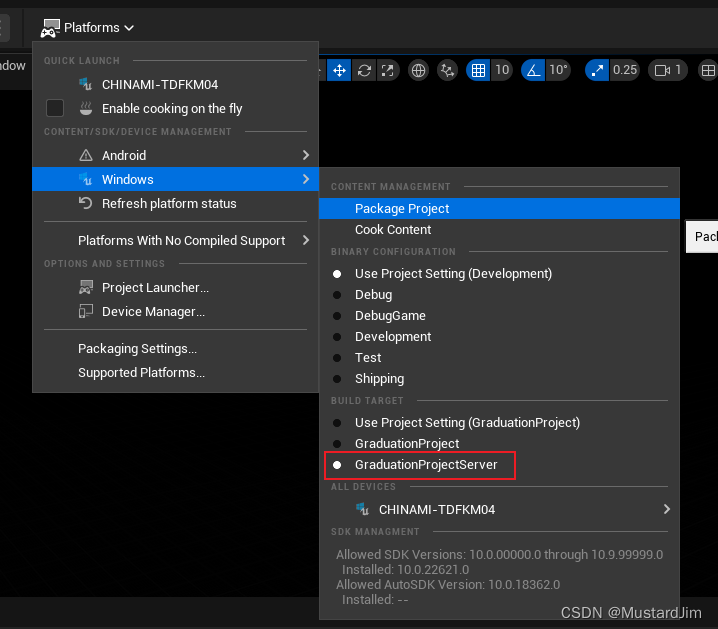Open the grid snap value 10
Screen dimensions: 718x629
coord(502,70)
